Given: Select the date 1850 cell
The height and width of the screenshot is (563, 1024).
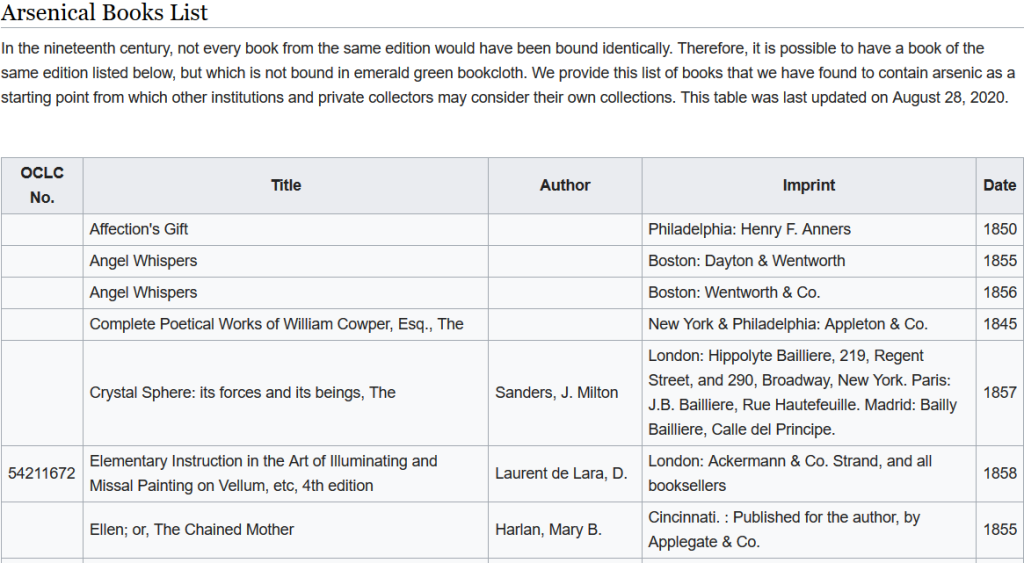Looking at the screenshot, I should [999, 229].
